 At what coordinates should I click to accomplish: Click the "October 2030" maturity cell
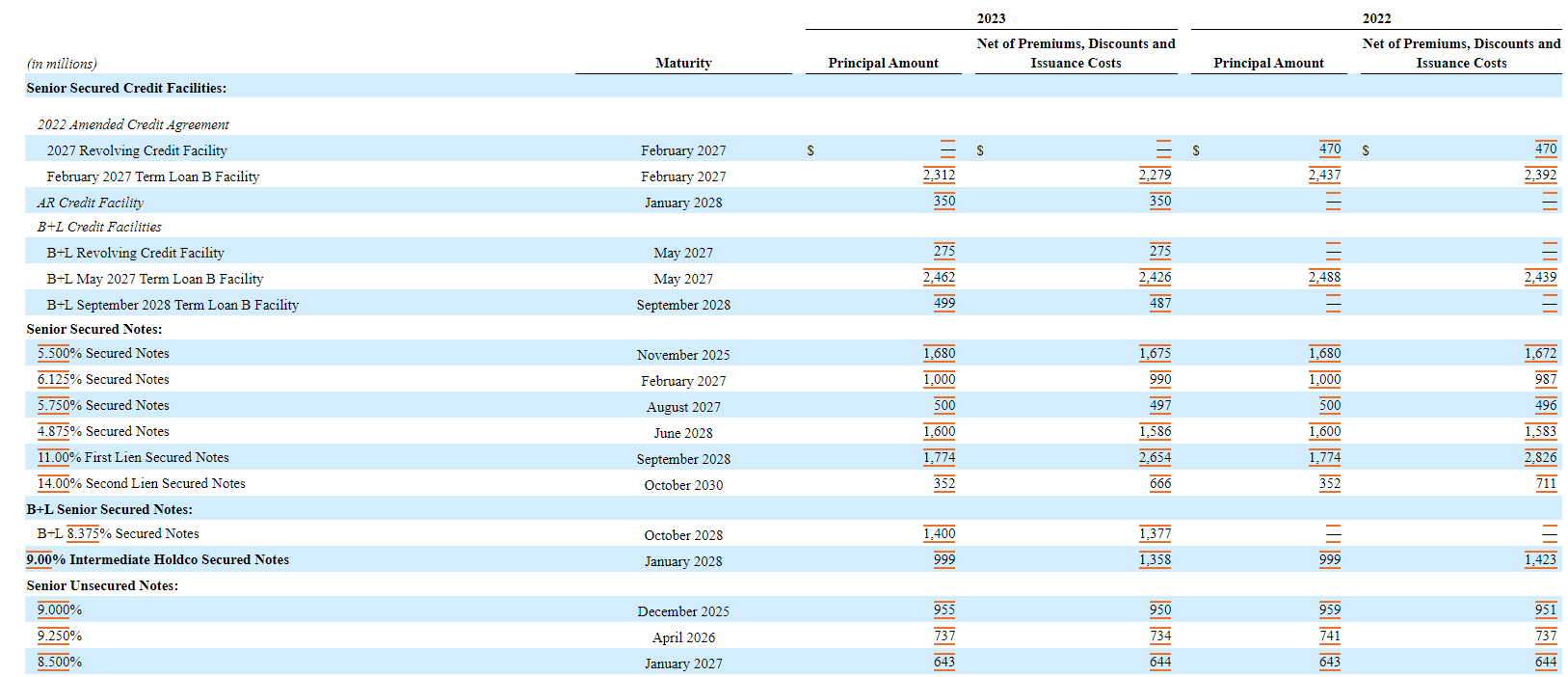pos(683,485)
